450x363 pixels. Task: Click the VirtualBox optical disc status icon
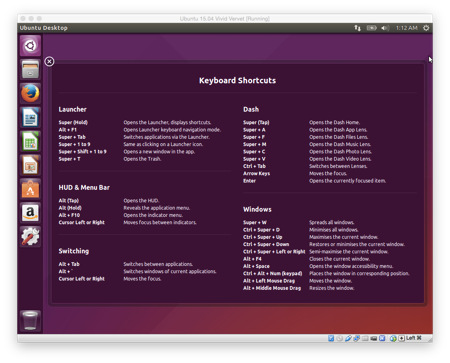pos(339,338)
